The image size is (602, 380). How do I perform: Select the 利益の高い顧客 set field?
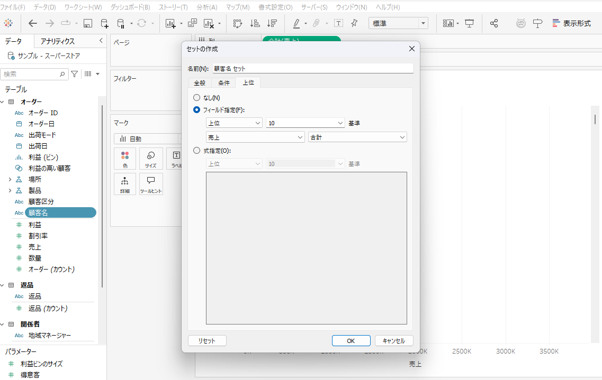[50, 168]
